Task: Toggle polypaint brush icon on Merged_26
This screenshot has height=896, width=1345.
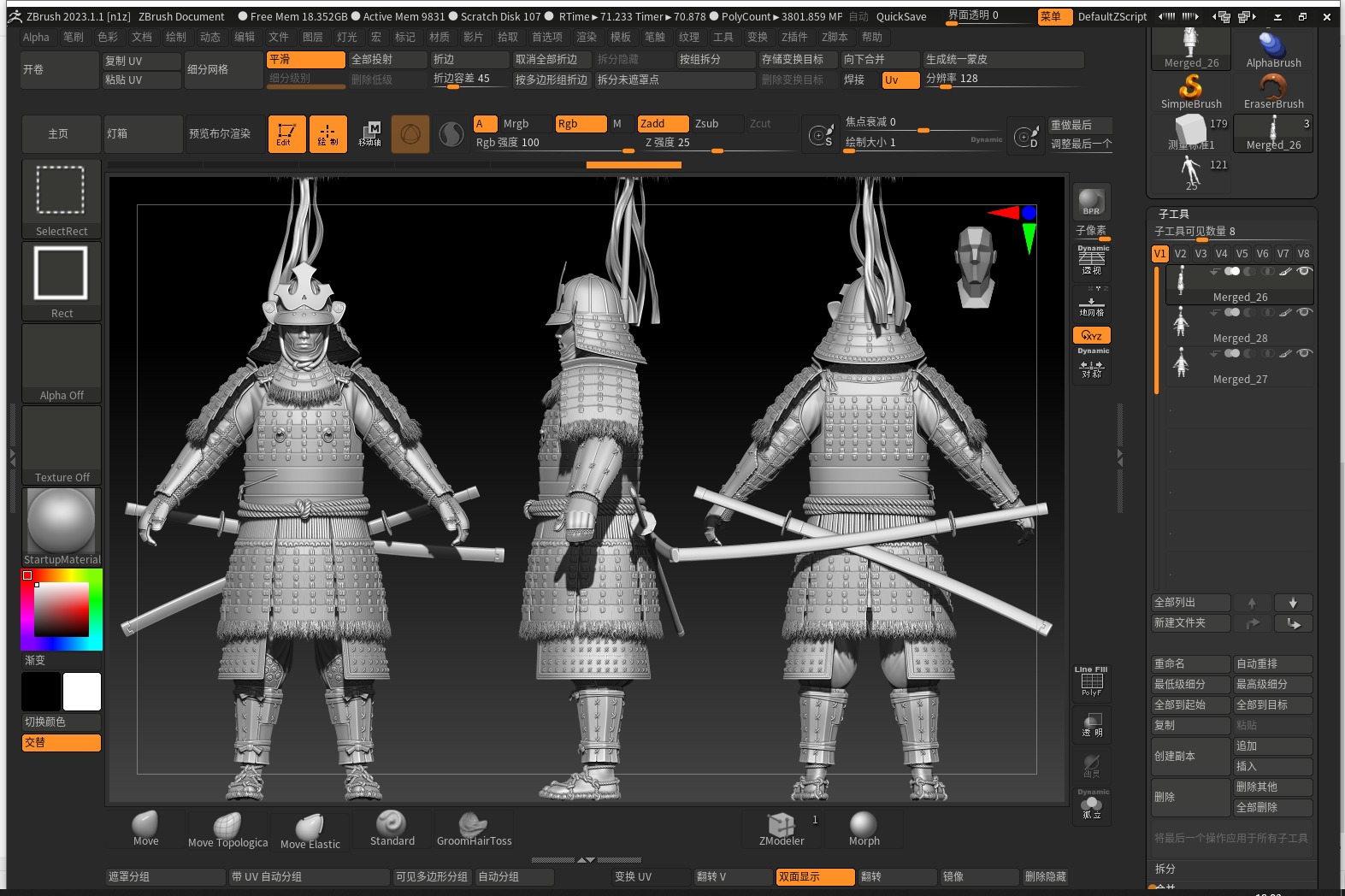Action: [1285, 271]
